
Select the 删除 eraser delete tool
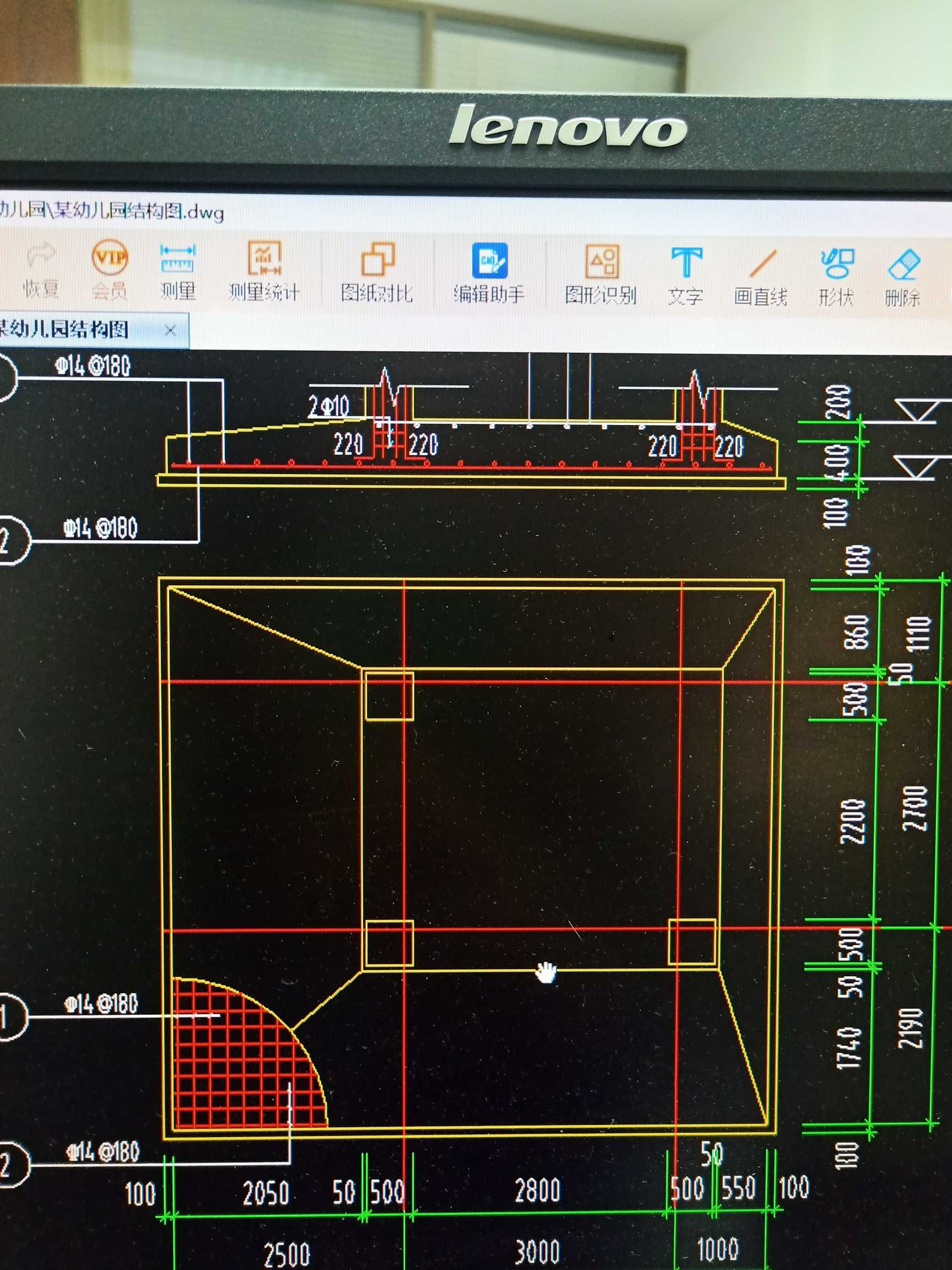(x=903, y=279)
